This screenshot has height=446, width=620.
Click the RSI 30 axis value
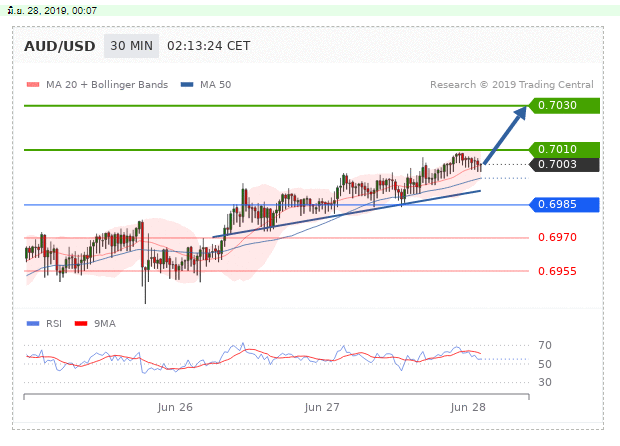(x=545, y=382)
